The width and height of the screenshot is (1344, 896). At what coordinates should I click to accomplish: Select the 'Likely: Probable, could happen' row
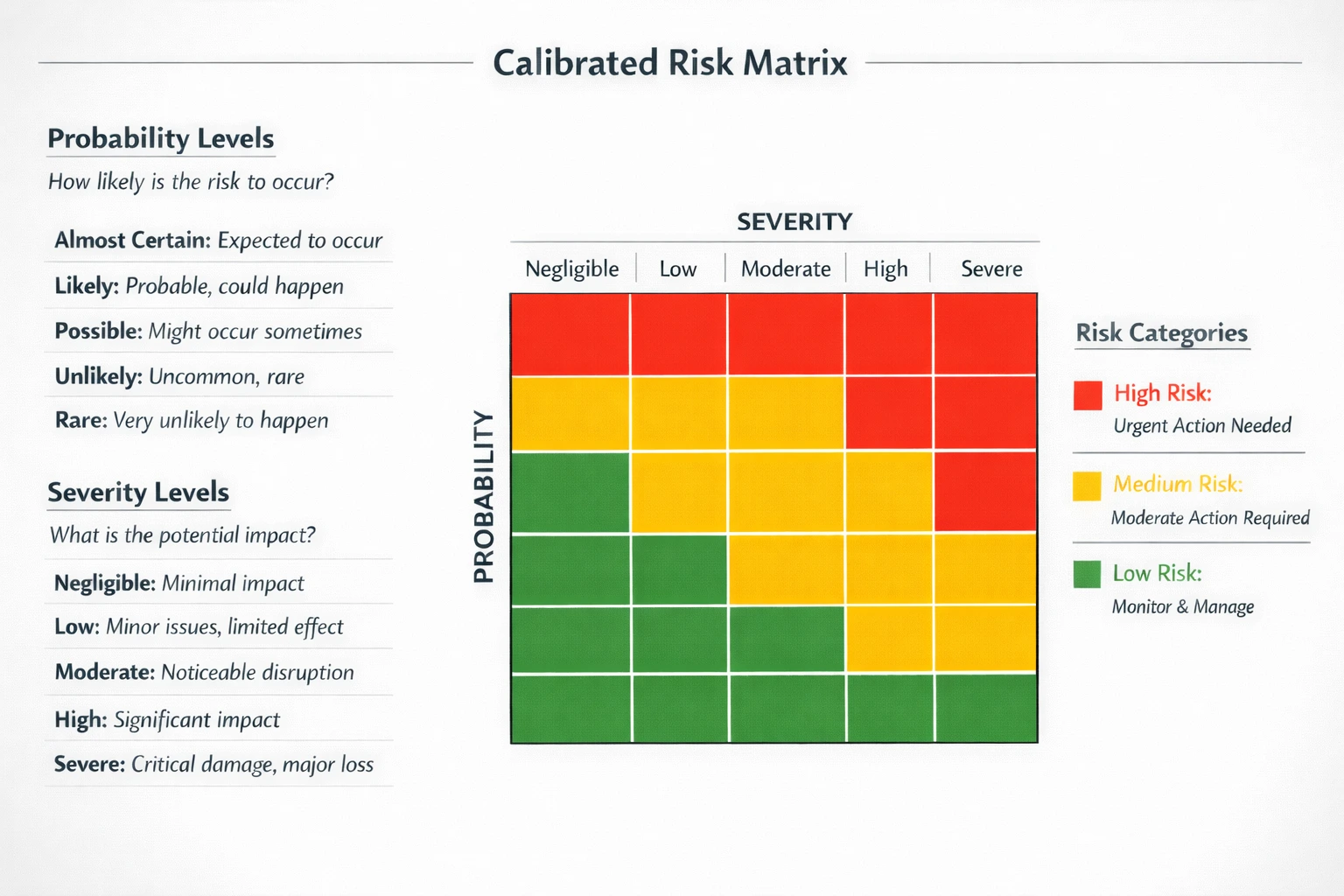coord(199,286)
